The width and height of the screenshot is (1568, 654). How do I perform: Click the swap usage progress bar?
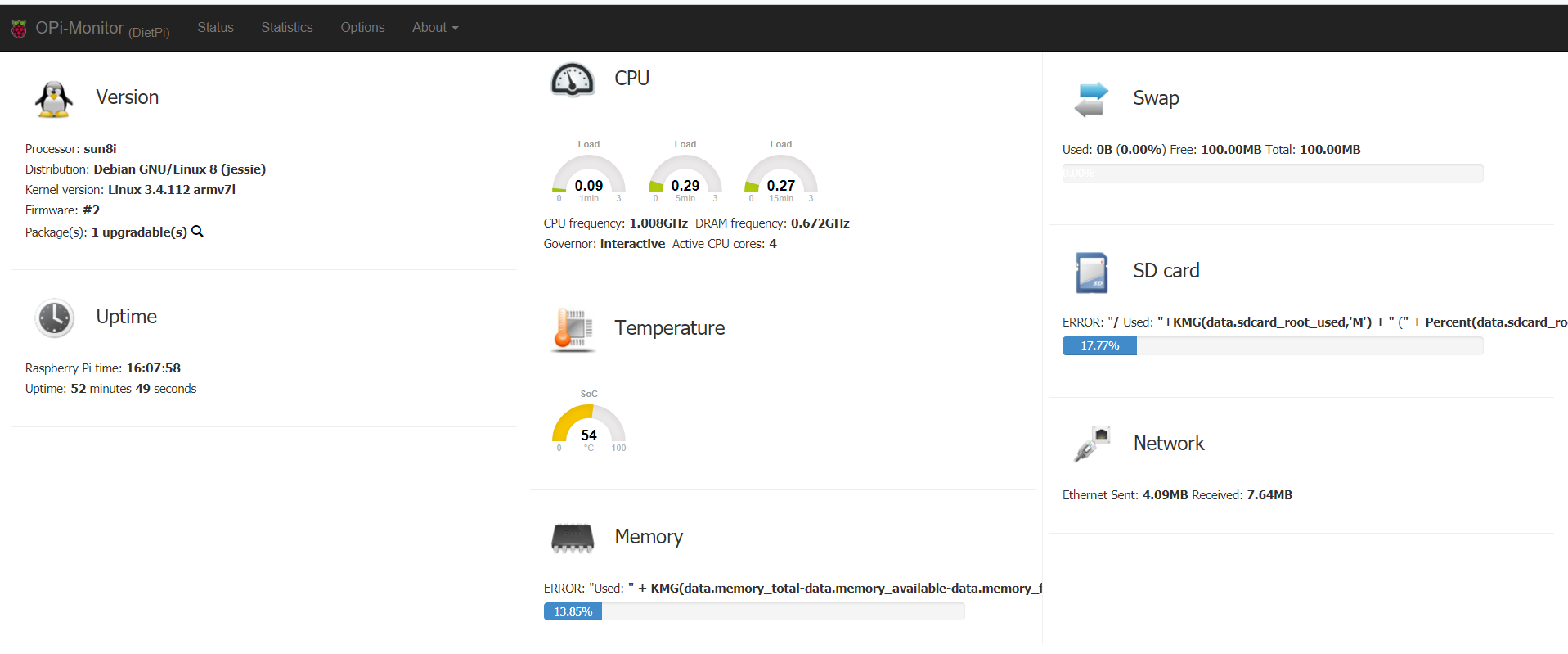coord(1272,174)
